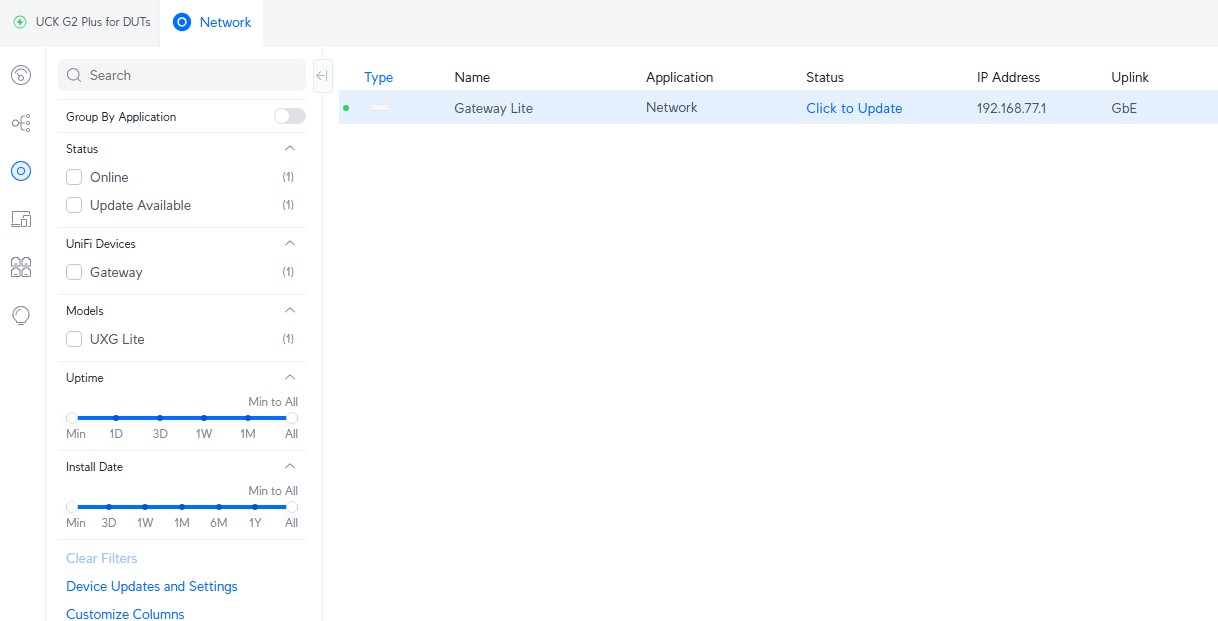1218x621 pixels.
Task: Enable the Update Available checkbox
Action: click(74, 205)
